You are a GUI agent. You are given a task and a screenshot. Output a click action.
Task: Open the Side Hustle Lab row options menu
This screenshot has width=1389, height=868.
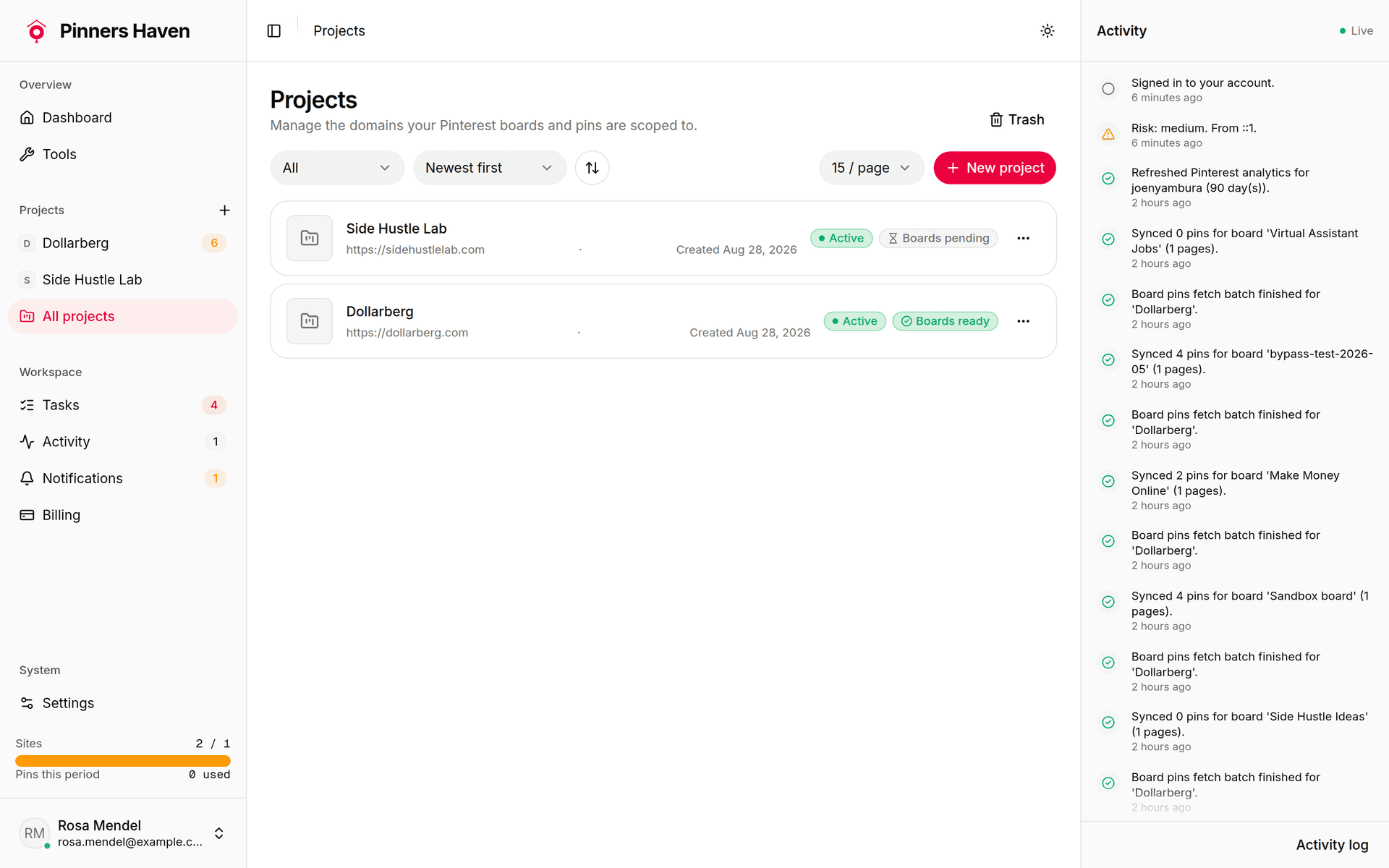1023,238
